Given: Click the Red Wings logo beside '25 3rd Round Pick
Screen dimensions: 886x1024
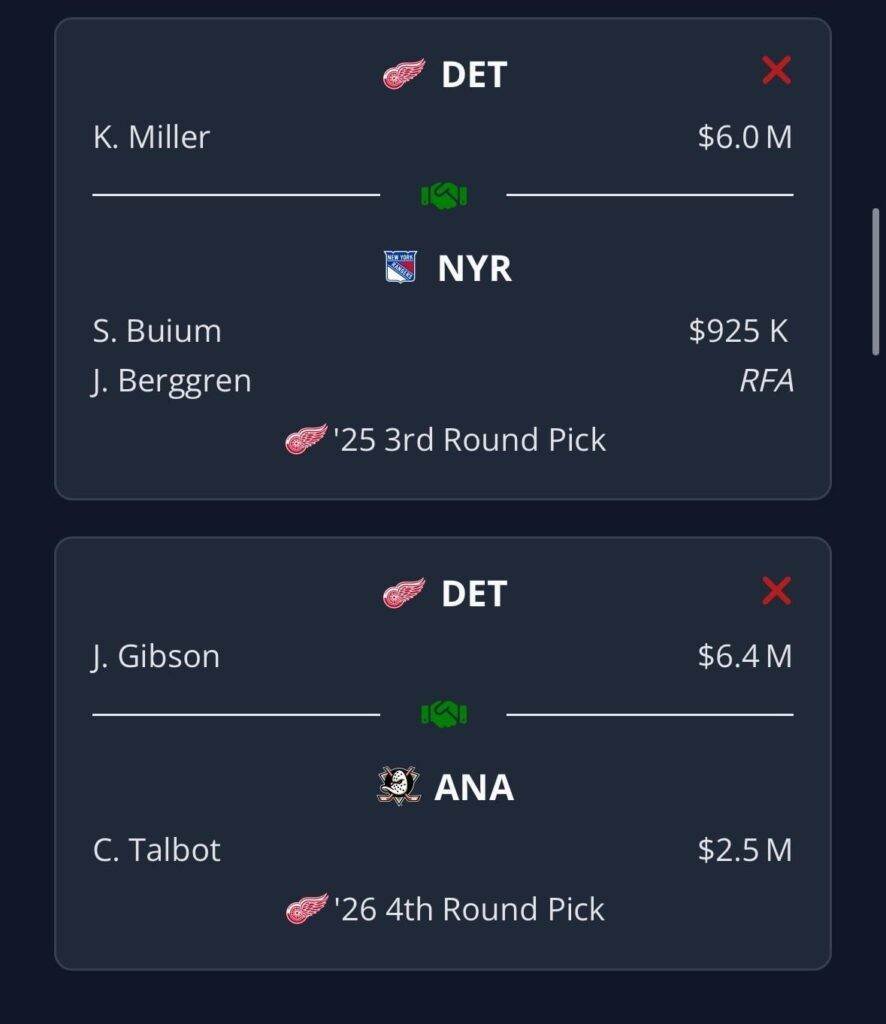Looking at the screenshot, I should [306, 440].
